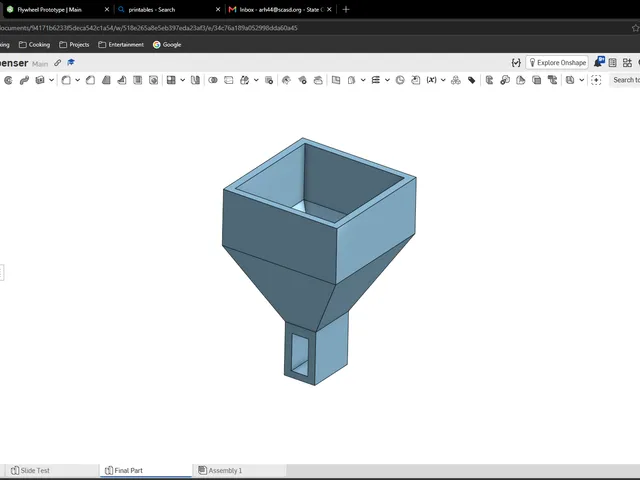Open the Google bookmark
The height and width of the screenshot is (480, 640).
167,44
